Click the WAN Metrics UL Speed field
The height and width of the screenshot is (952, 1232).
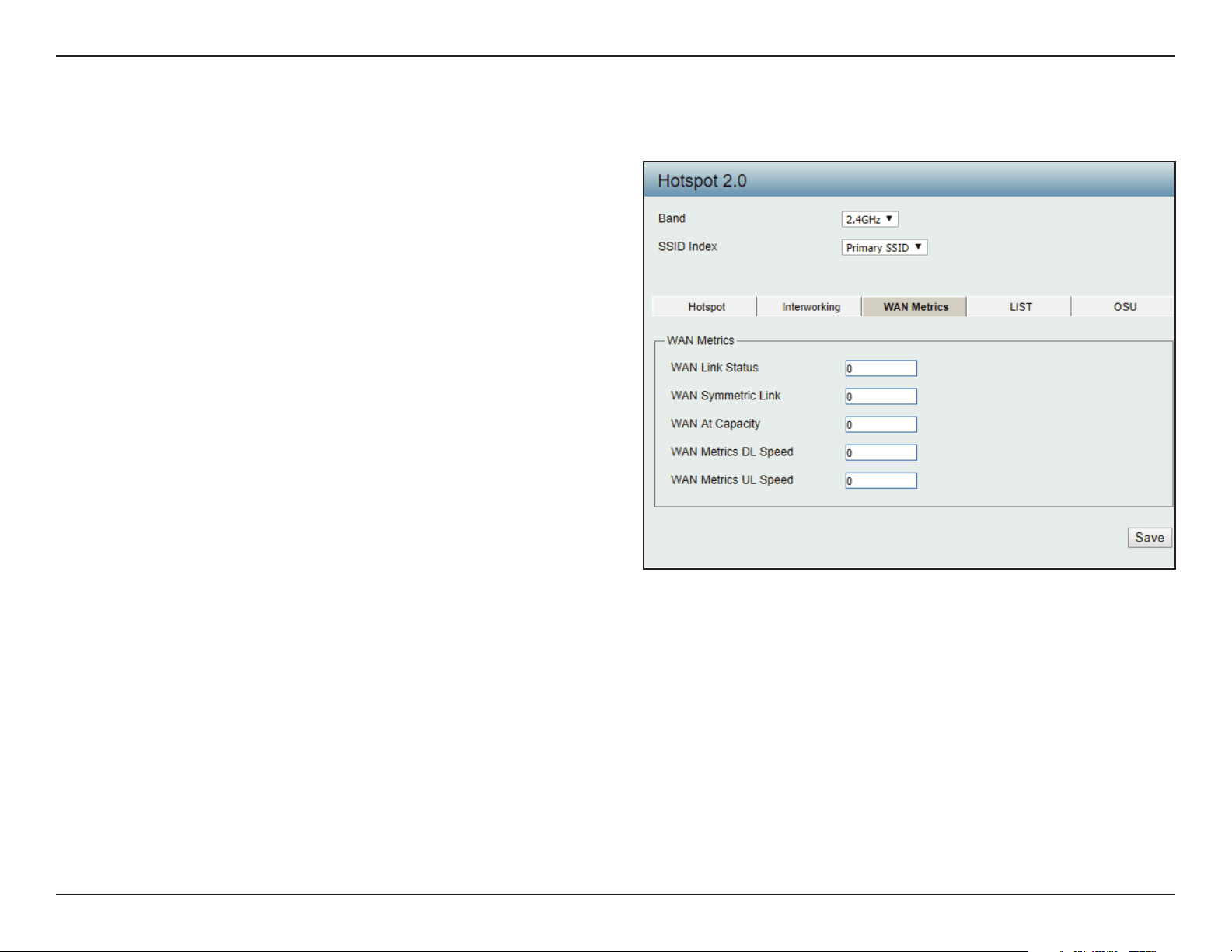[881, 480]
